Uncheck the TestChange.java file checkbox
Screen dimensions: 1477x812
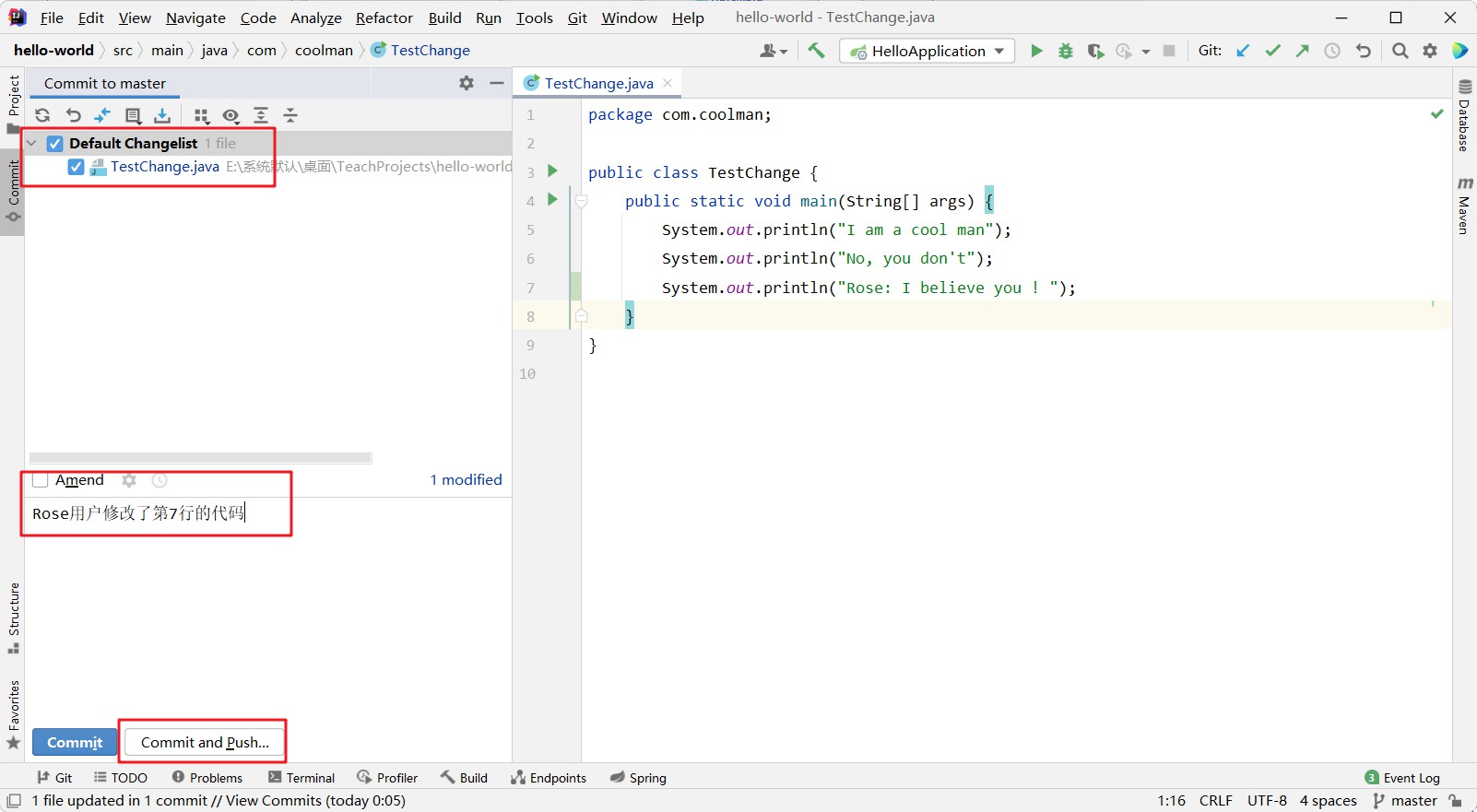click(76, 167)
